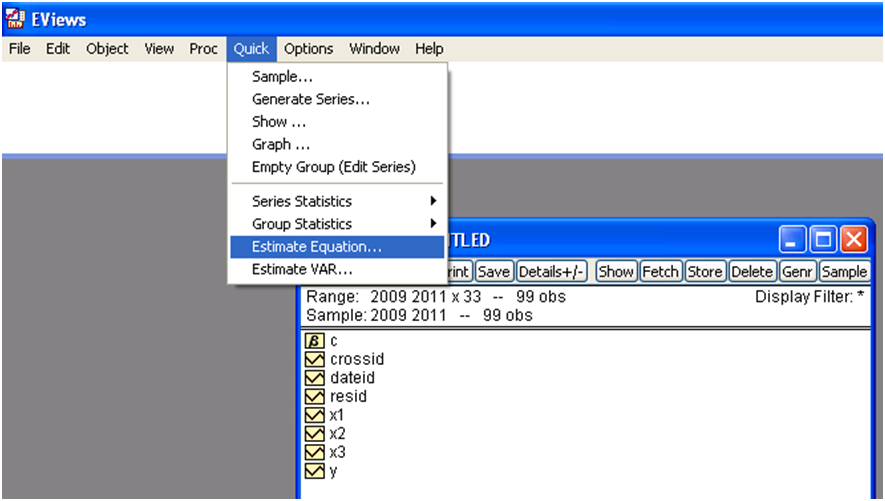This screenshot has width=885, height=501.
Task: Click the EViews application logo icon
Action: tap(15, 19)
